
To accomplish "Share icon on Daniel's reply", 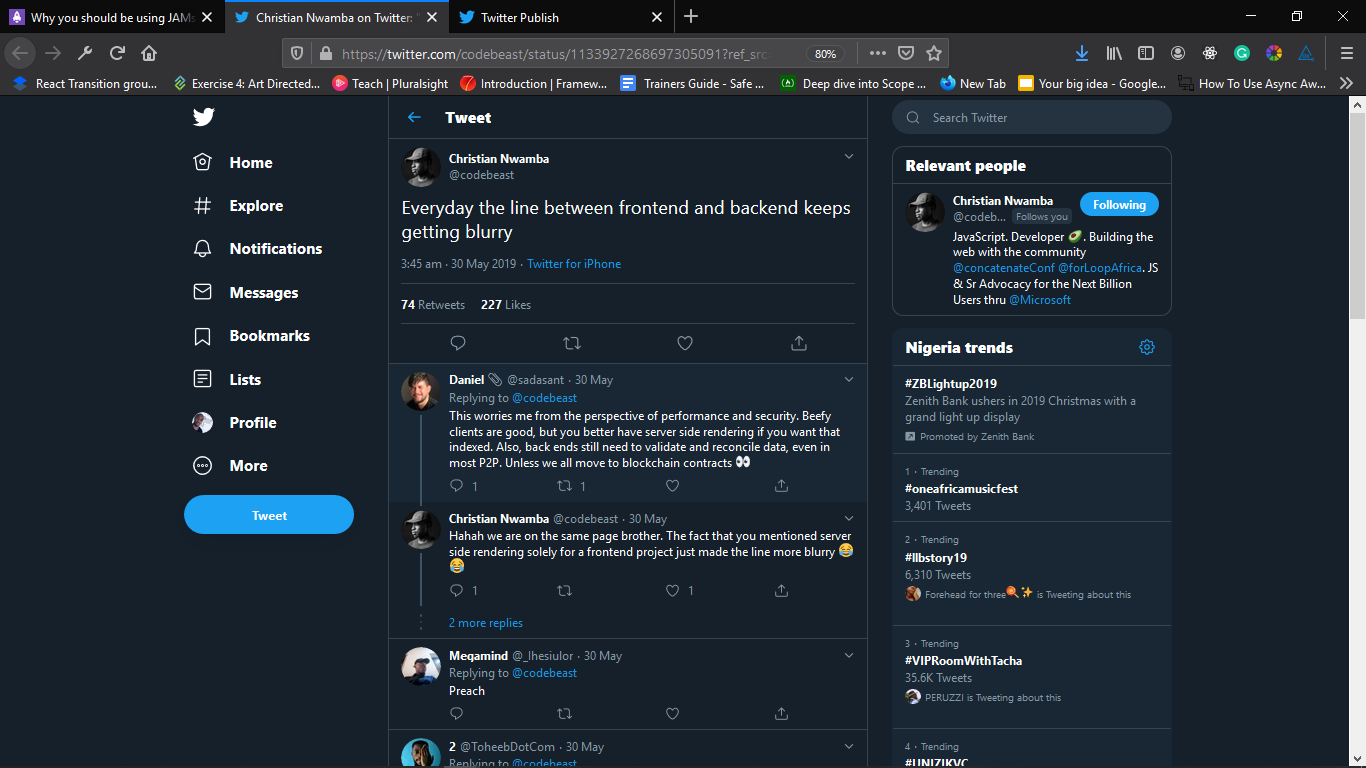I will pos(781,486).
